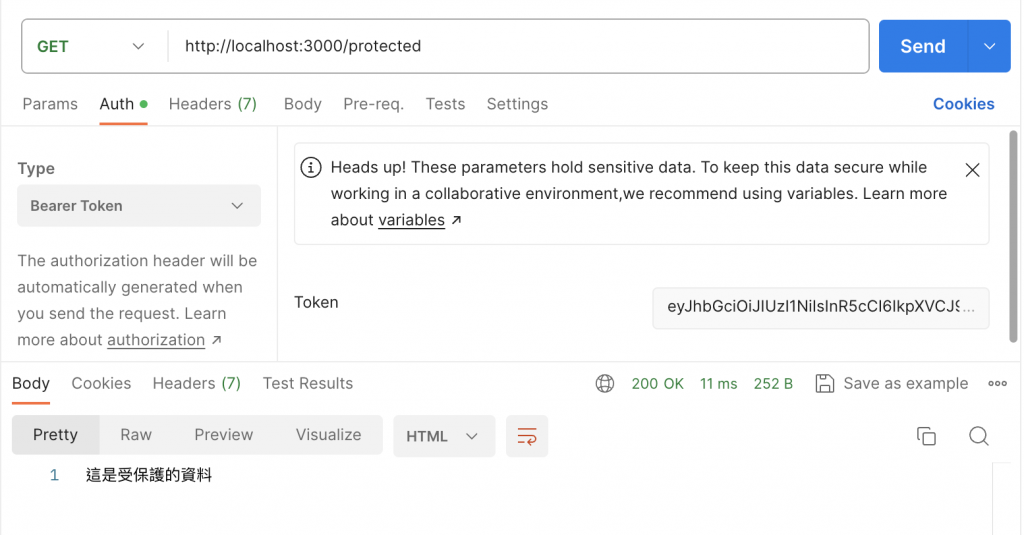
Task: Follow the variables link
Action: click(x=411, y=220)
